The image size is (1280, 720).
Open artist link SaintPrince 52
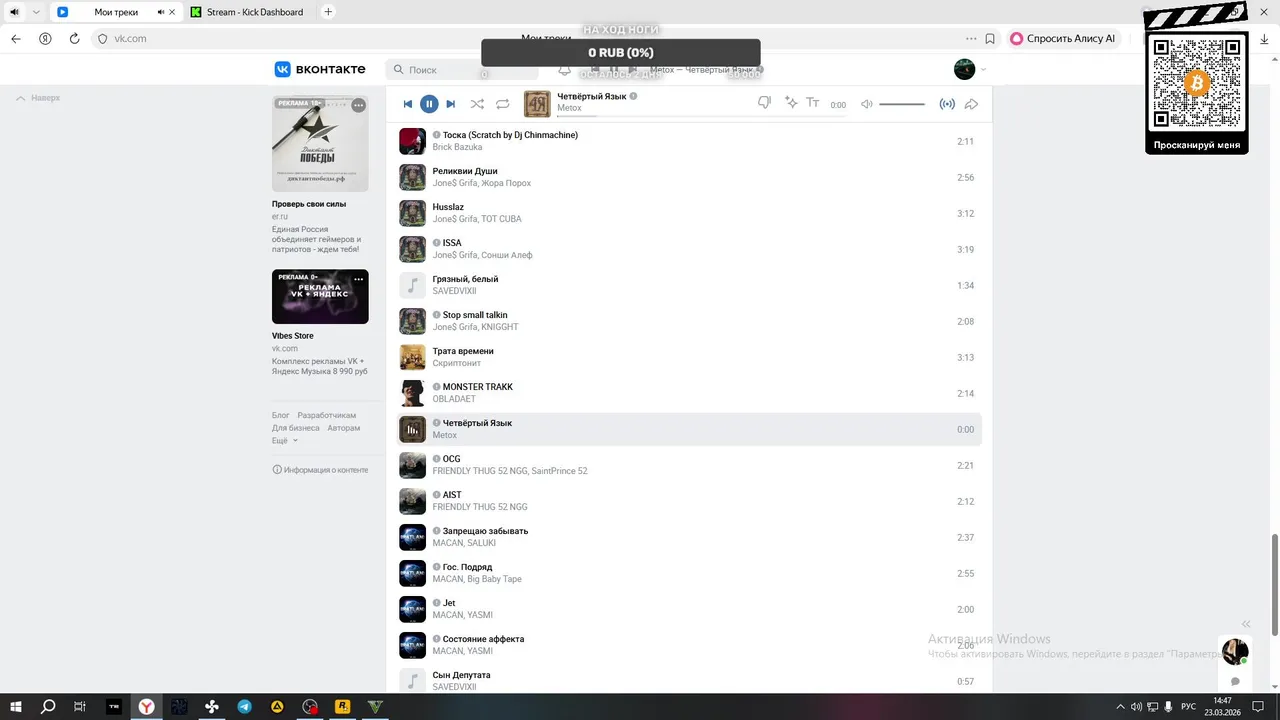click(x=559, y=471)
